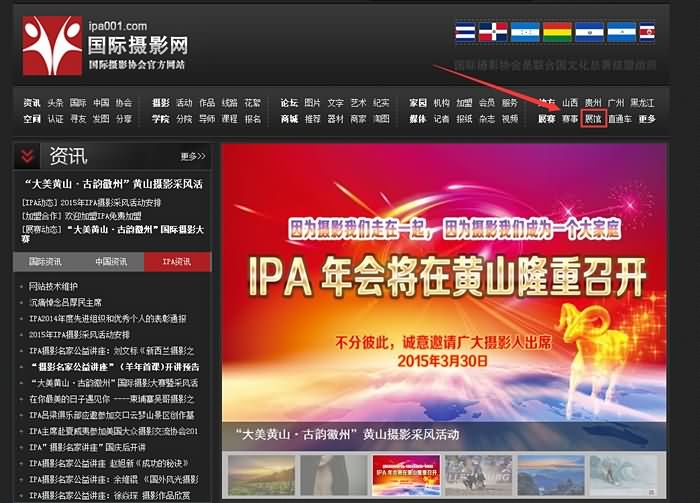Open the 贵州 regional link
Viewport: 700px width, 503px height.
click(x=593, y=103)
